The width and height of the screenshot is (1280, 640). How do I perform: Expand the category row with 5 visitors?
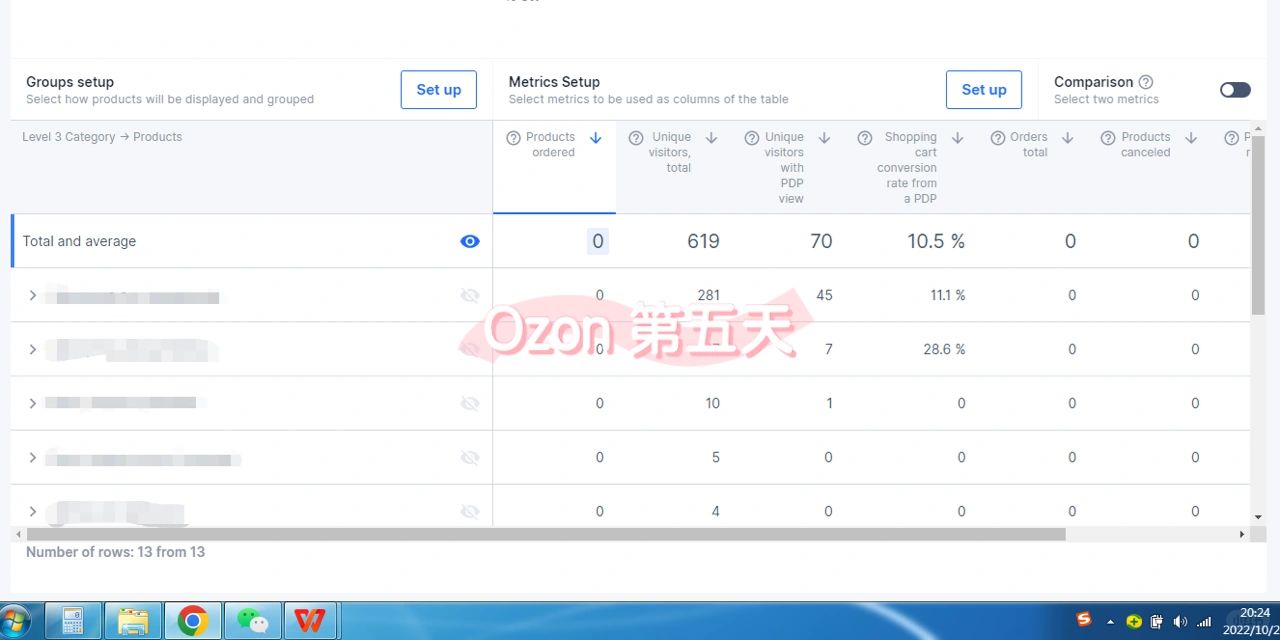(x=33, y=457)
